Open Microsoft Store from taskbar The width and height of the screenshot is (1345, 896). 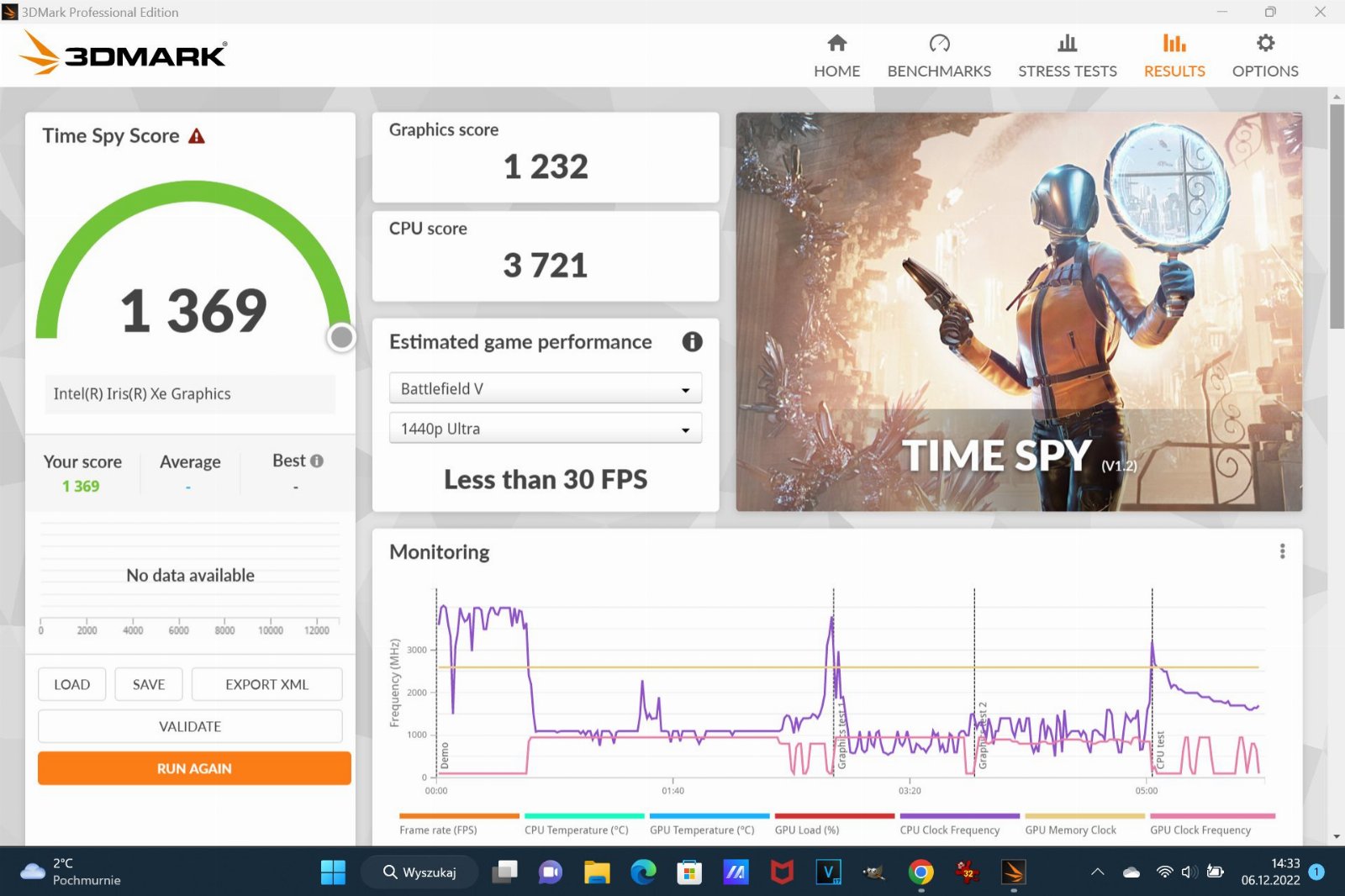(689, 872)
